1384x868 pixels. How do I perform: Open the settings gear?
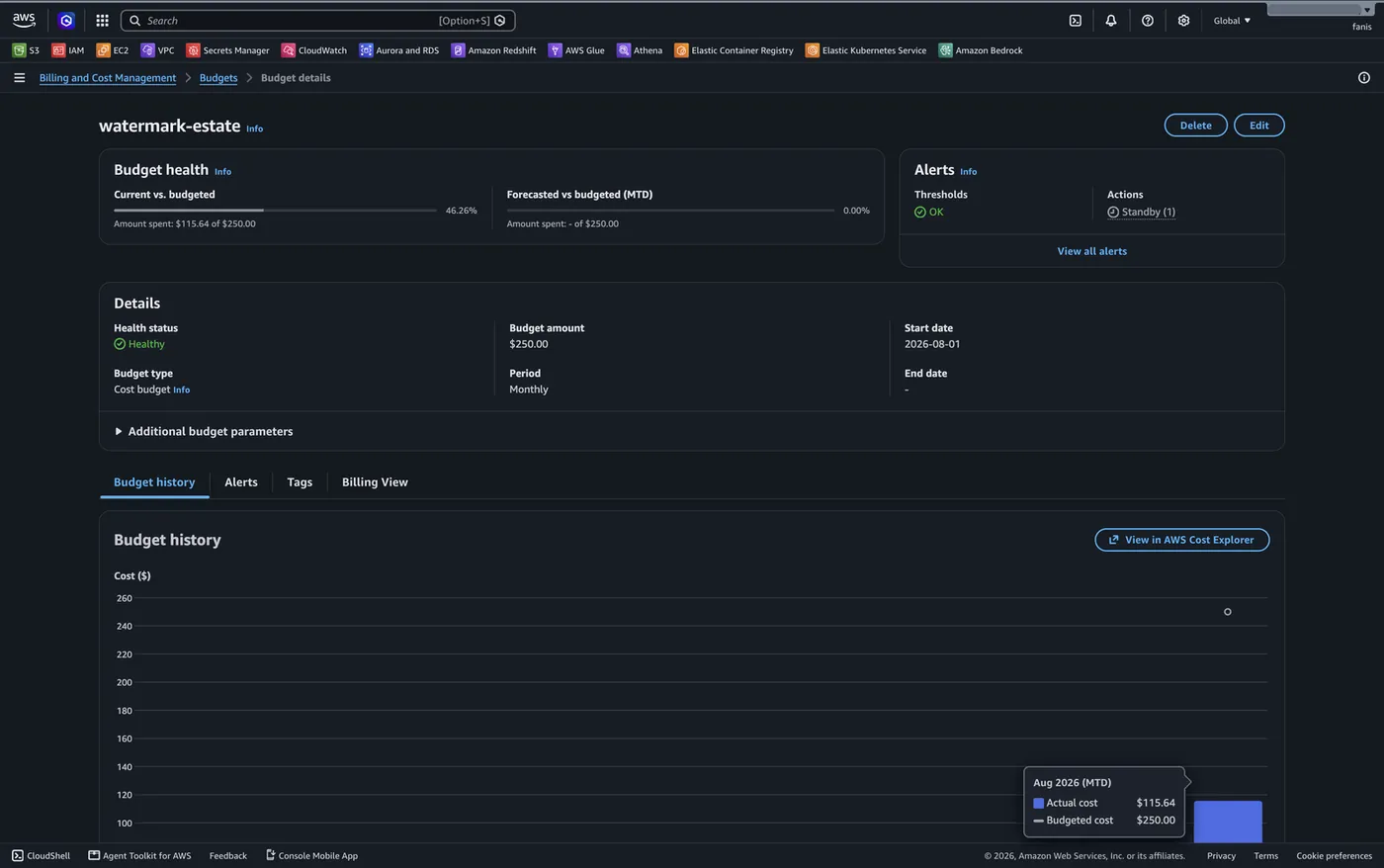[x=1183, y=21]
